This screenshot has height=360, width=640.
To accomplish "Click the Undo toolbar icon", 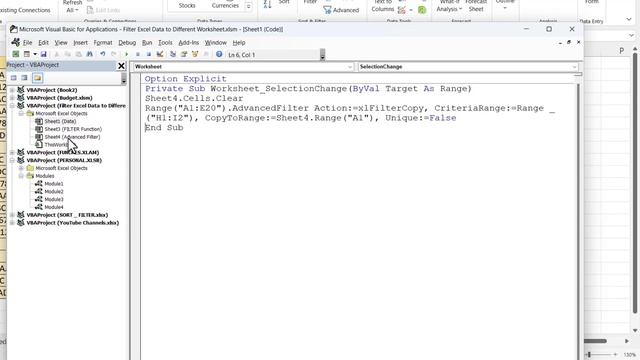I will click(102, 54).
